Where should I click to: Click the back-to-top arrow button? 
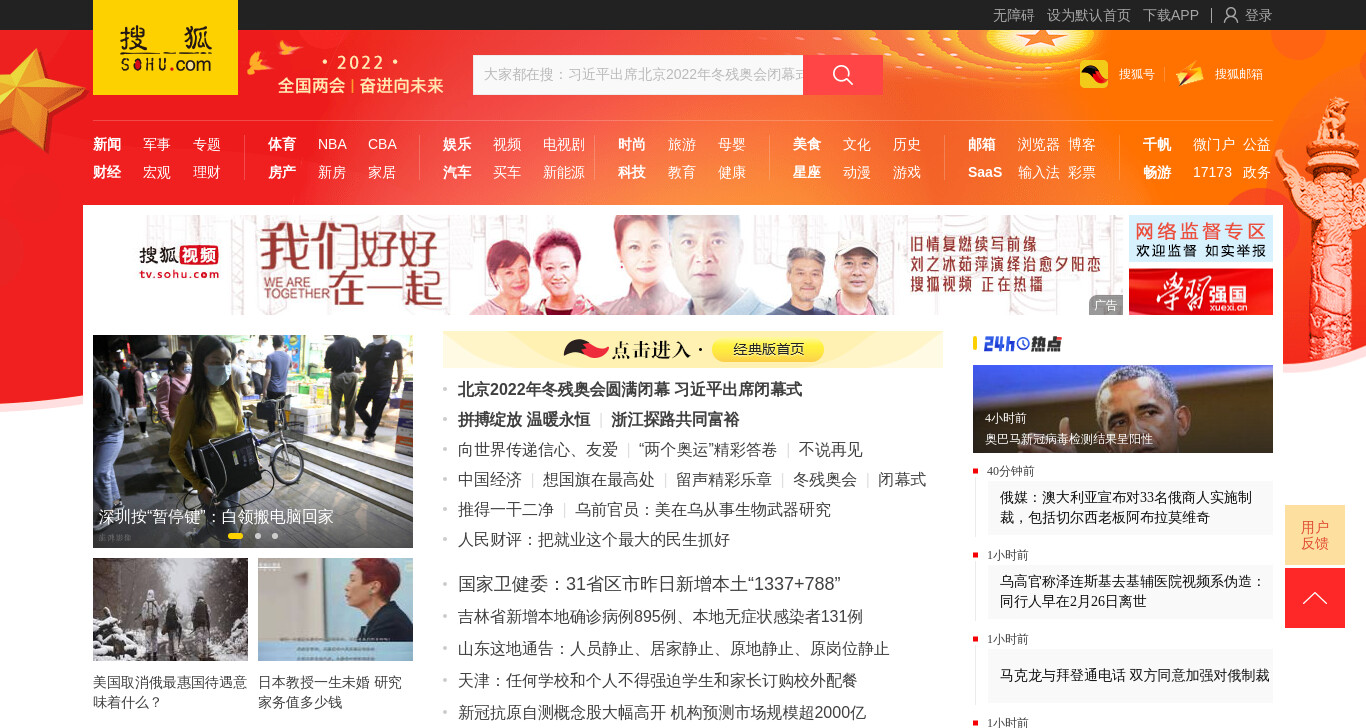(1315, 598)
